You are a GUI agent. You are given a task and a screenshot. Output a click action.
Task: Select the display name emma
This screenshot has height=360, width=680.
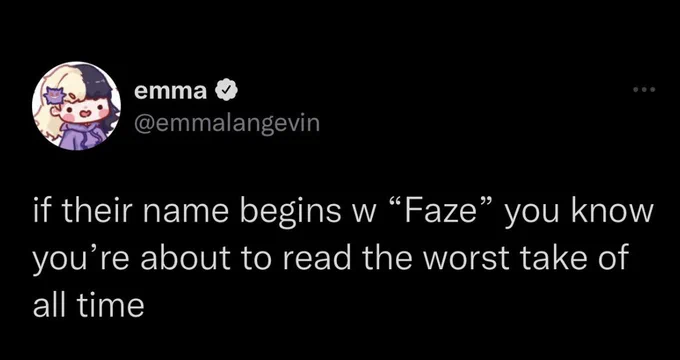[x=171, y=92]
